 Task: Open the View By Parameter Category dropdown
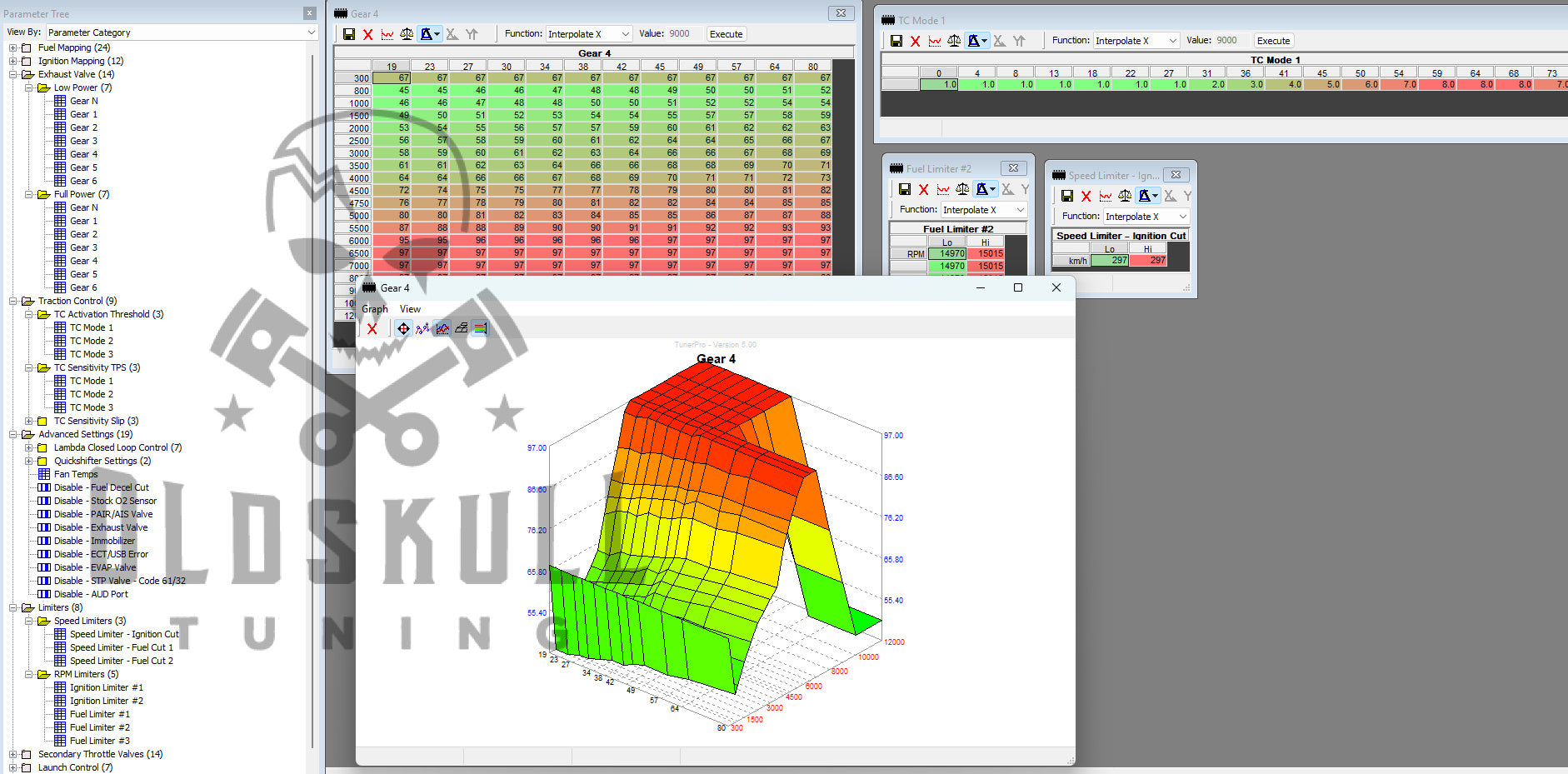point(182,32)
